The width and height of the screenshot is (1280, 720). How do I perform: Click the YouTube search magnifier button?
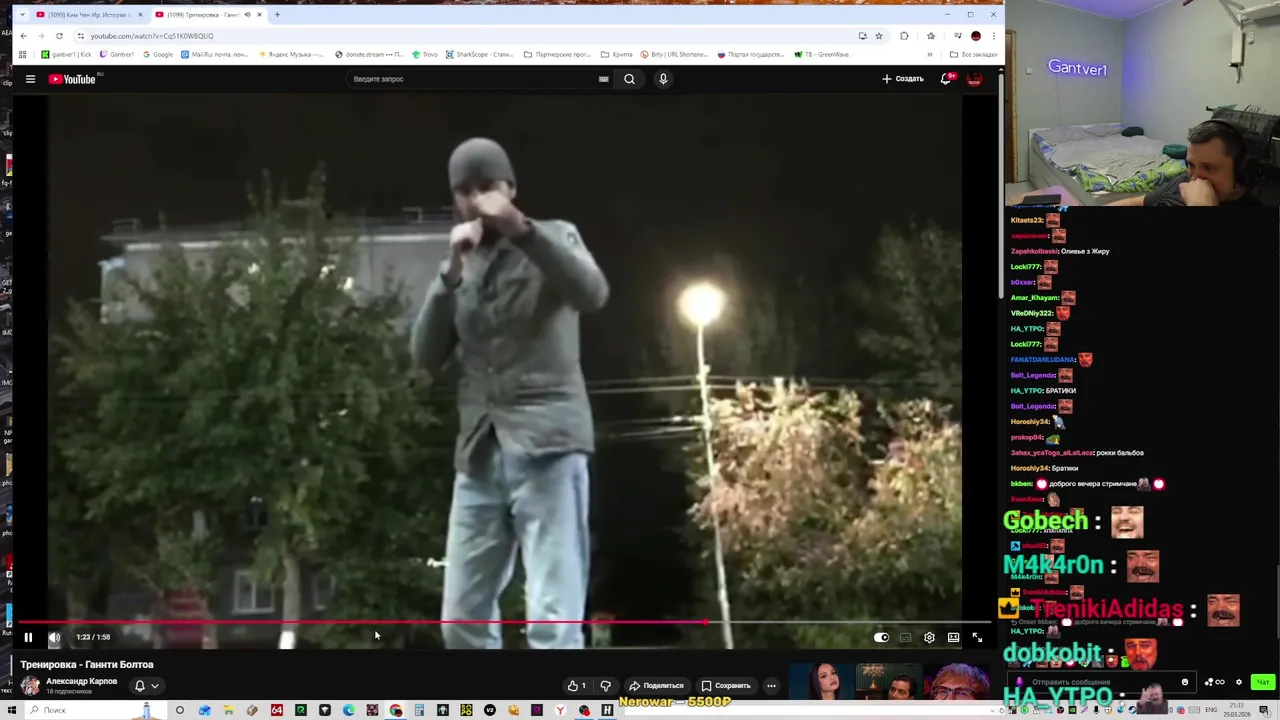[629, 79]
